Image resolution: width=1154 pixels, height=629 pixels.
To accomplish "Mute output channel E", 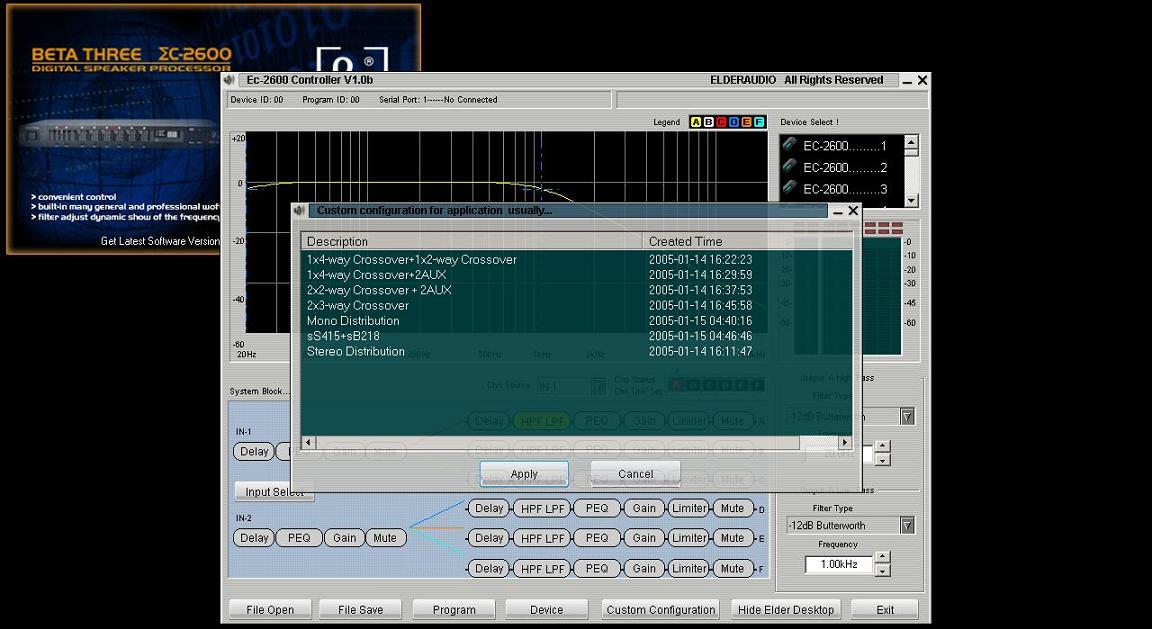I will tap(732, 539).
